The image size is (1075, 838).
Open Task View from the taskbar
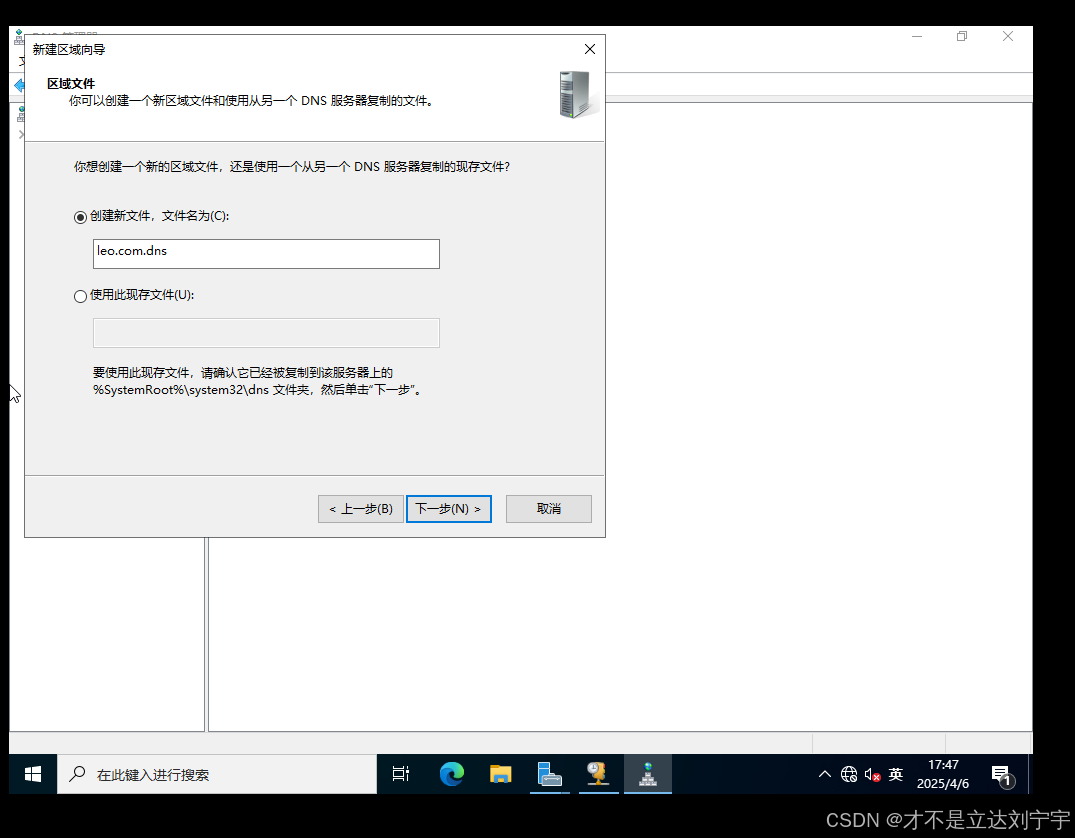(400, 774)
